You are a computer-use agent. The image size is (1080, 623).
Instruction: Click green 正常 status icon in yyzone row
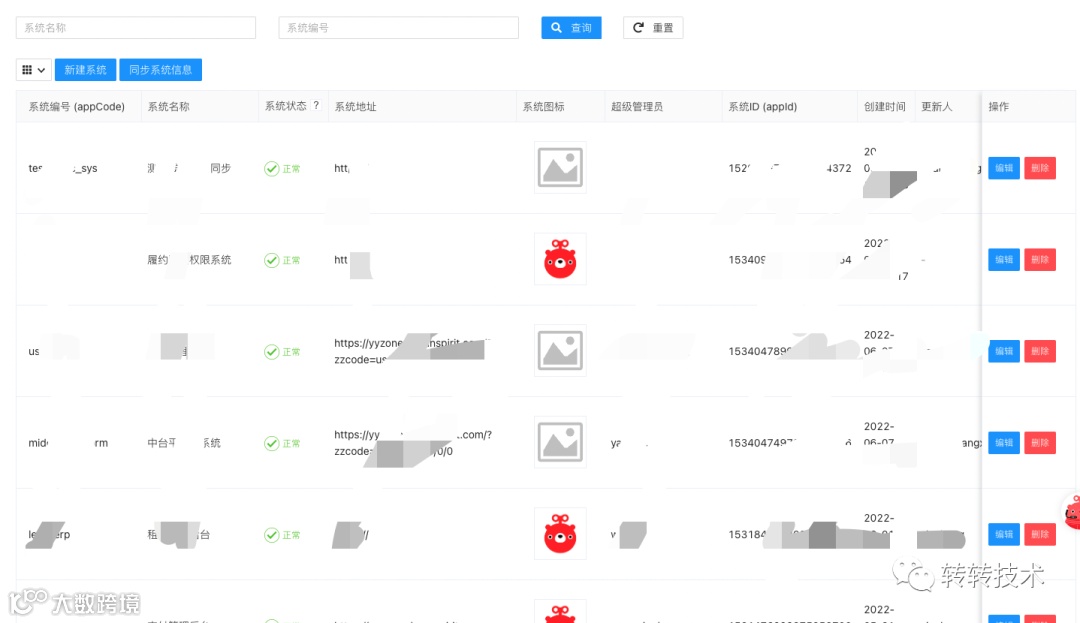pyautogui.click(x=271, y=352)
